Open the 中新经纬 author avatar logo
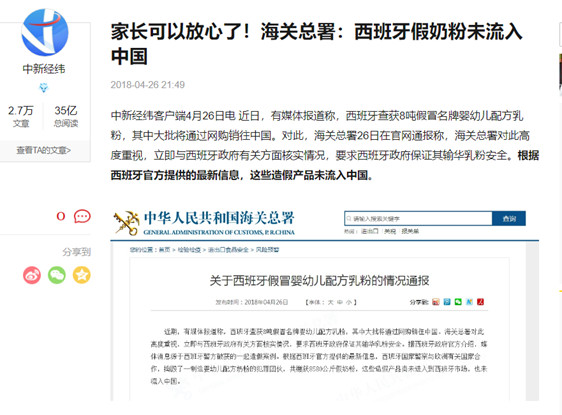The height and width of the screenshot is (415, 562). pos(44,33)
